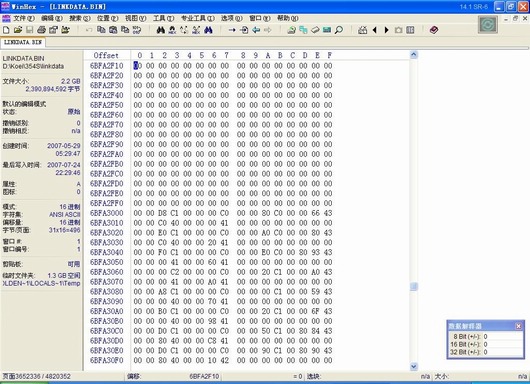
Task: Click the greyed camera snapshot icon
Action: (399, 30)
